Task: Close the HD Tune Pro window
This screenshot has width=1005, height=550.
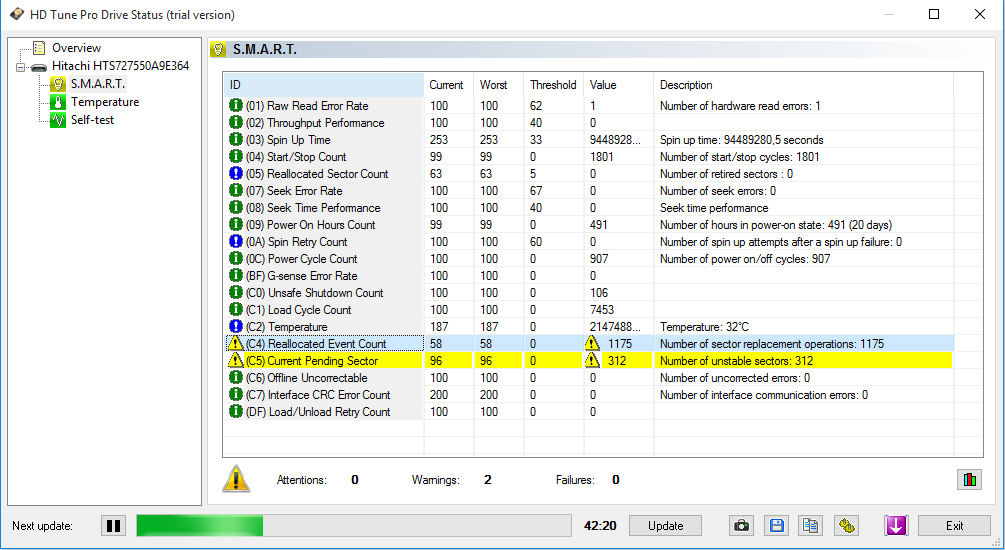Action: point(979,14)
